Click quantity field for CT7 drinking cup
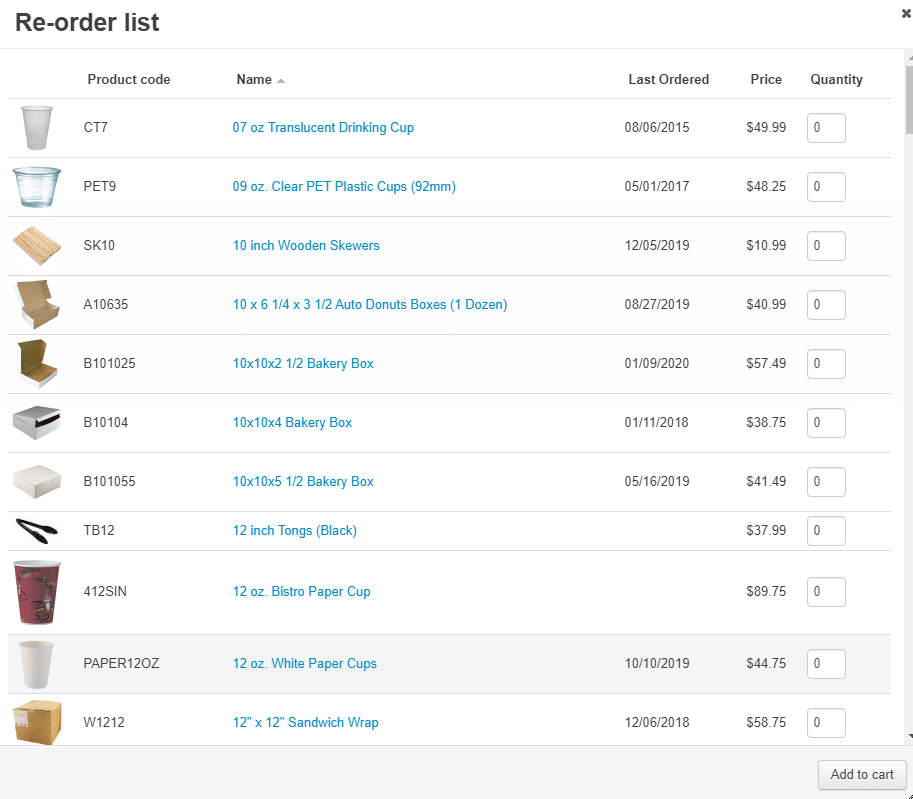The width and height of the screenshot is (913, 799). 826,128
